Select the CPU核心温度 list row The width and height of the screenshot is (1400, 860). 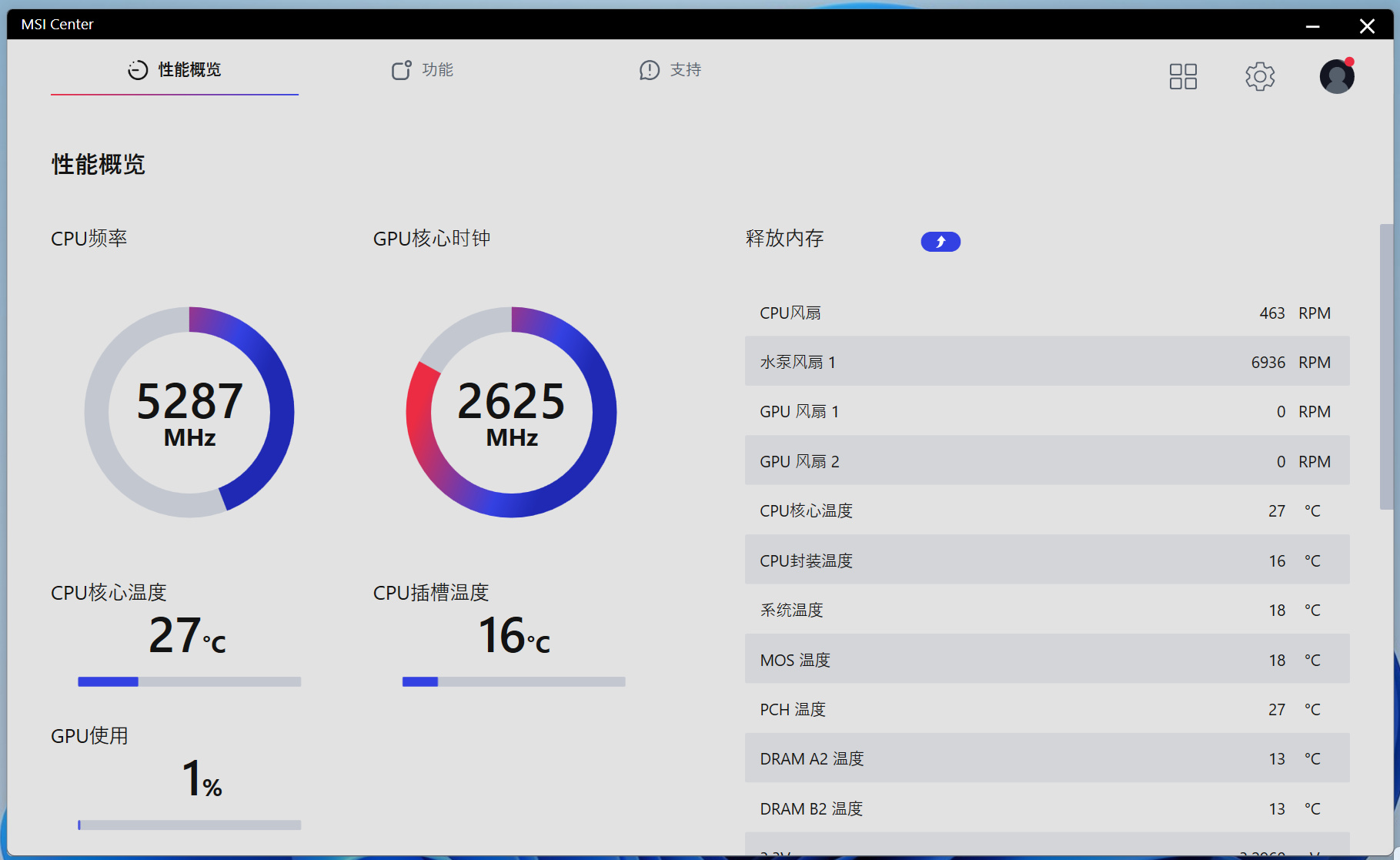tap(1047, 510)
